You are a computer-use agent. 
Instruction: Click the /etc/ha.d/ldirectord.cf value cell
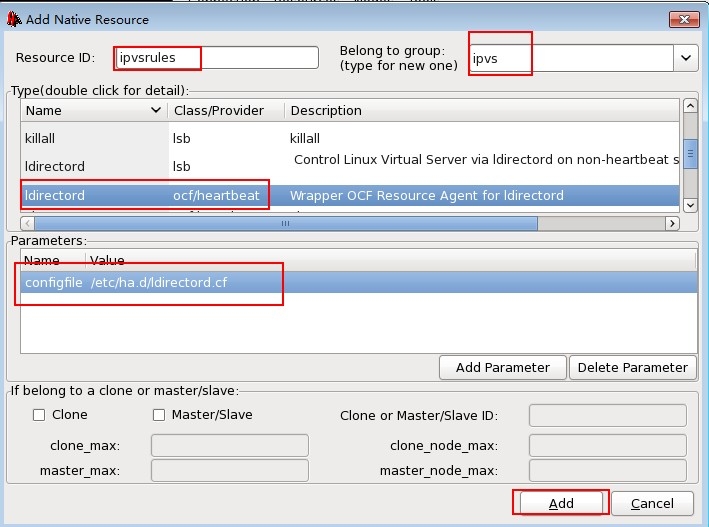click(x=159, y=282)
